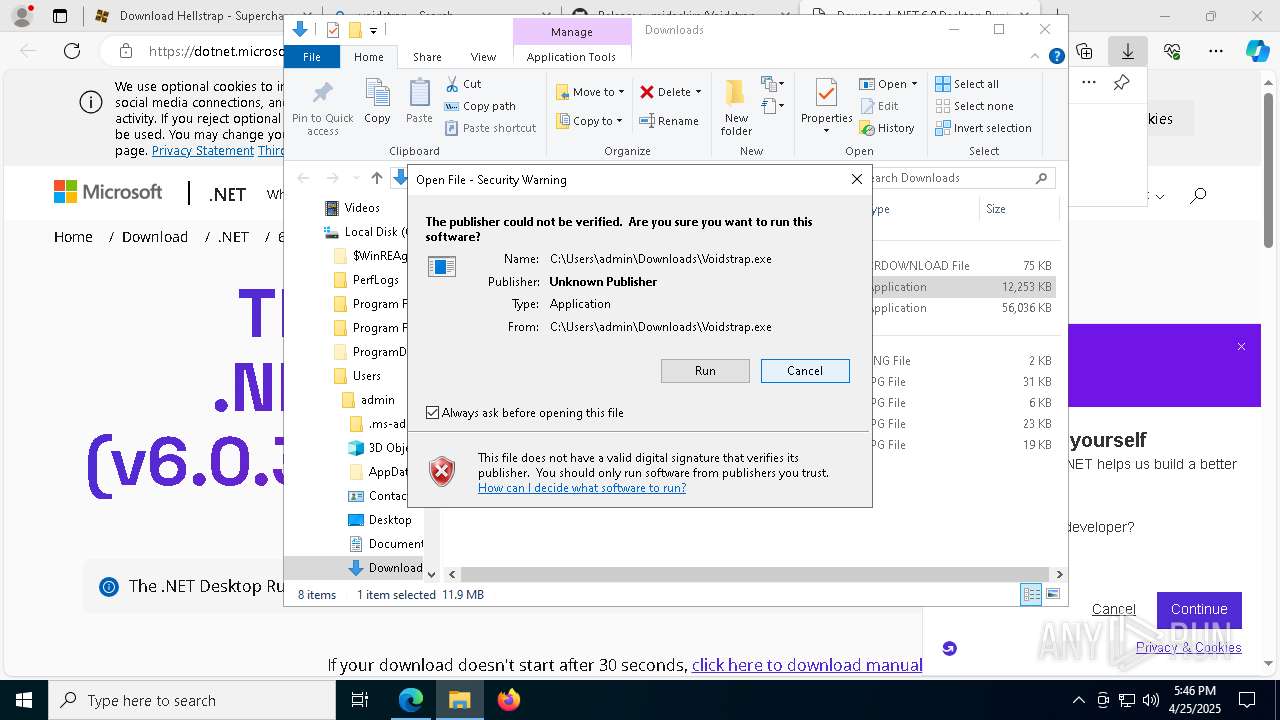Click the Edge Downloads toolbar icon
Viewport: 1280px width, 720px height.
(1128, 51)
